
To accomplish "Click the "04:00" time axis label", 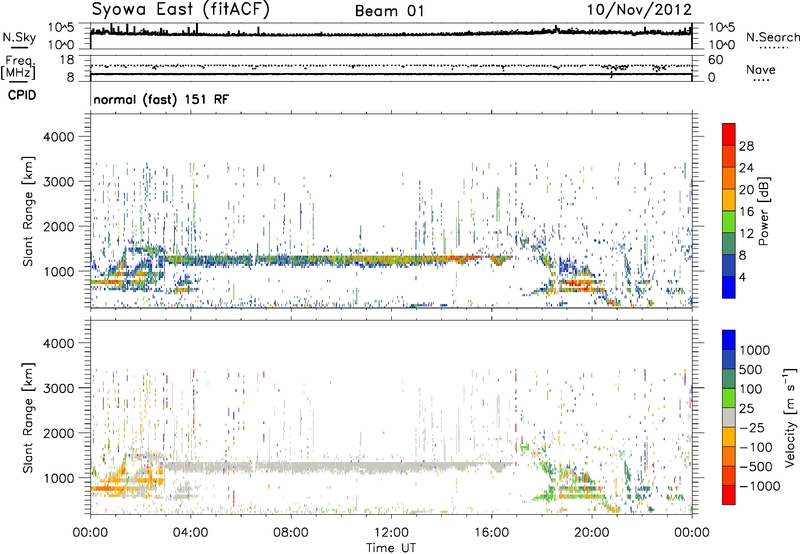I will [190, 533].
